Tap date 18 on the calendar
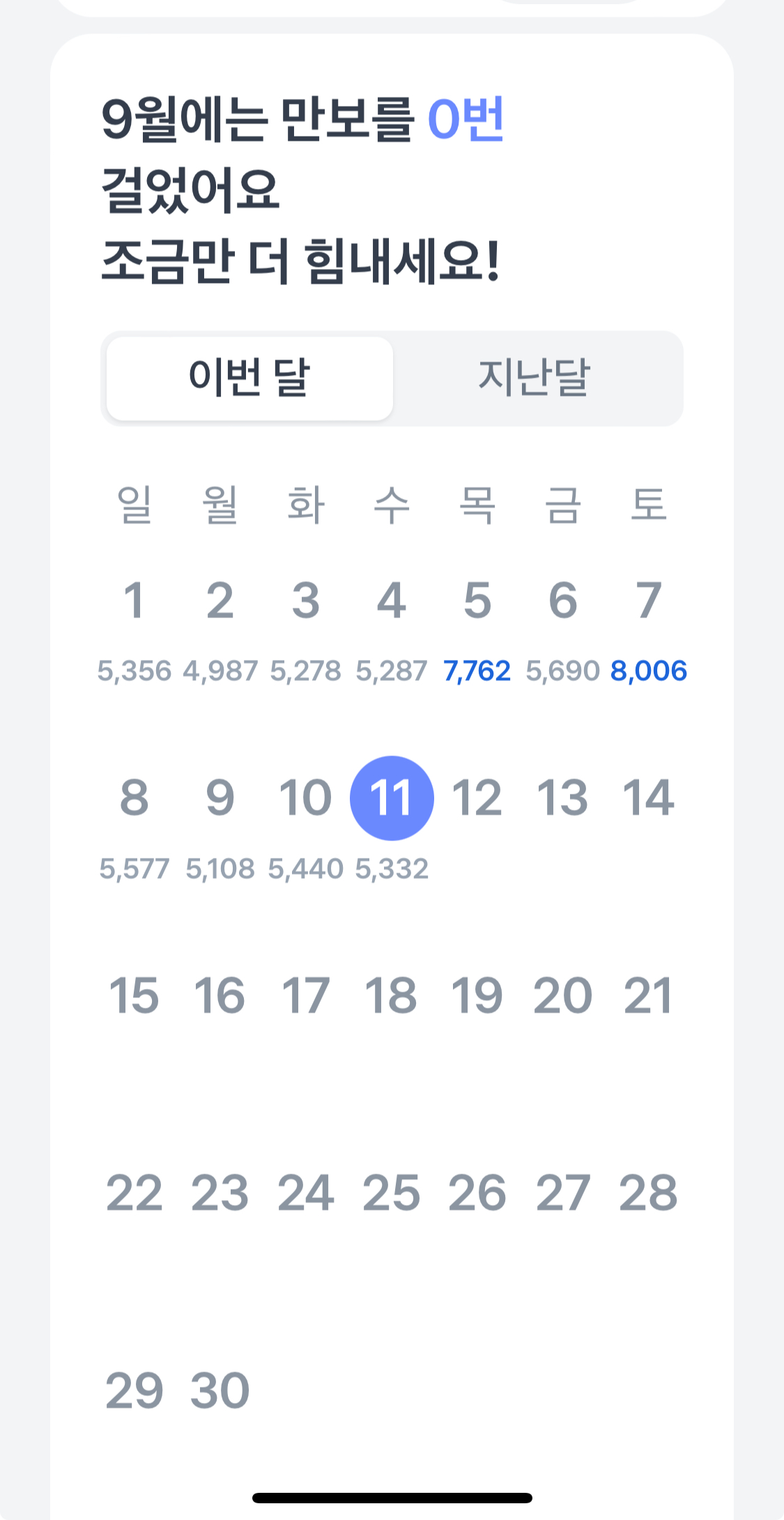Image resolution: width=784 pixels, height=1520 pixels. [391, 995]
